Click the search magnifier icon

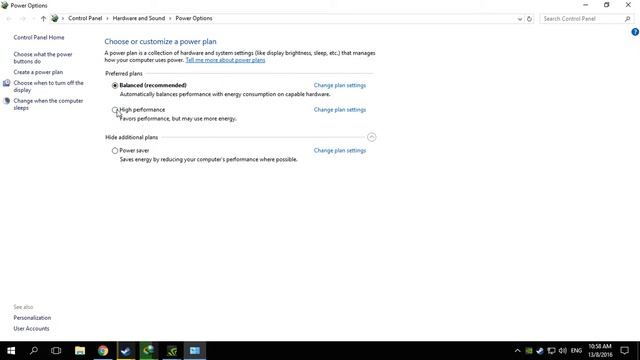pyautogui.click(x=628, y=19)
